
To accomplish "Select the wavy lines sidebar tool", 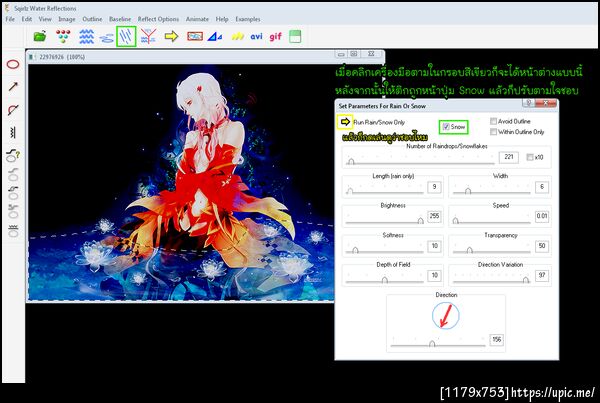I will point(13,133).
